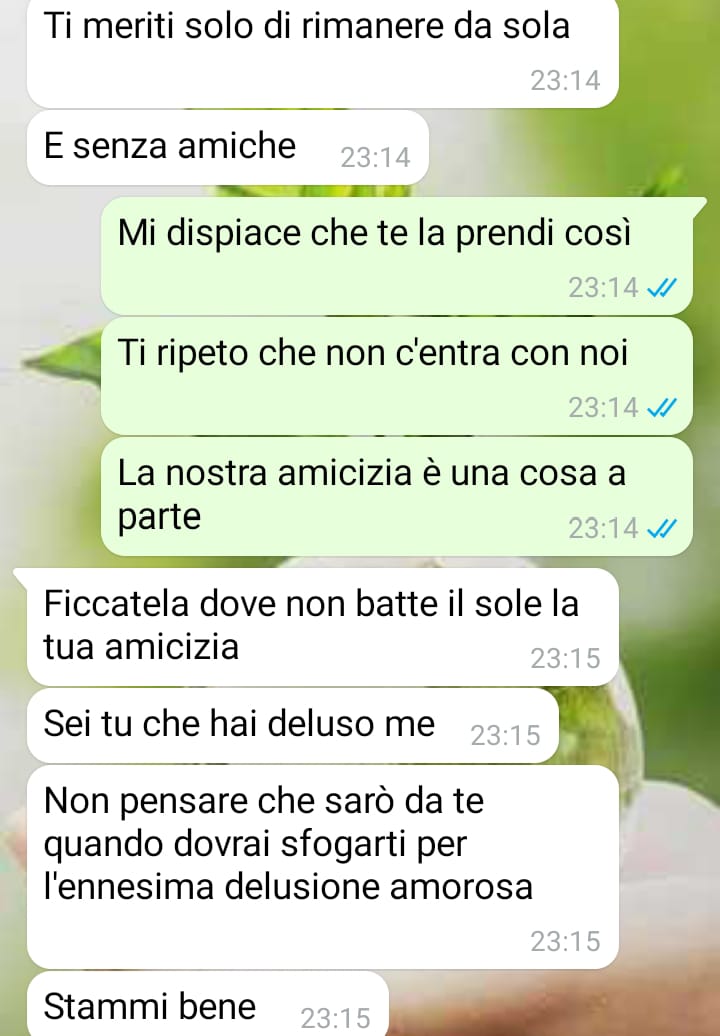720x1036 pixels.
Task: Tap the 'Ti meriti solo di rimanere da sola' message
Action: [x=322, y=54]
